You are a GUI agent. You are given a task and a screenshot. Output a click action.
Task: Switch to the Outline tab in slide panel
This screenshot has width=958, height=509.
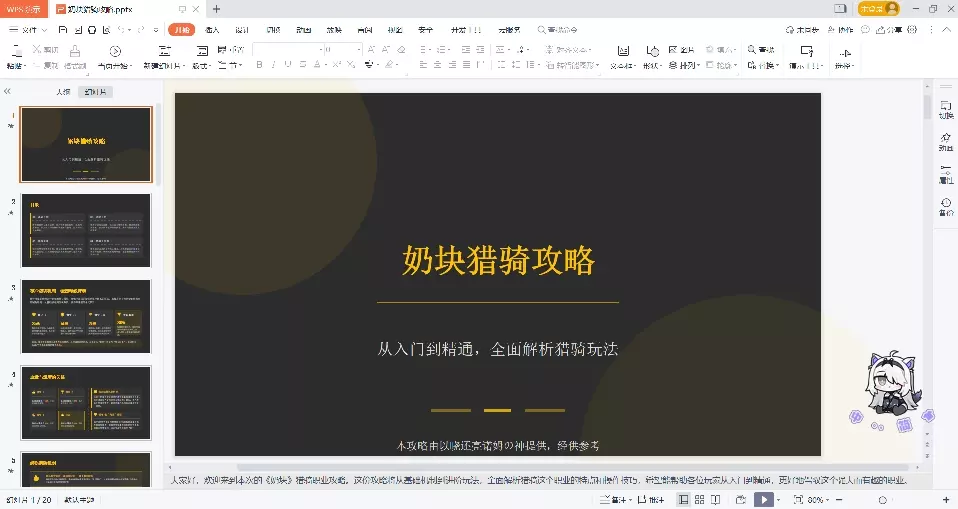[x=63, y=92]
